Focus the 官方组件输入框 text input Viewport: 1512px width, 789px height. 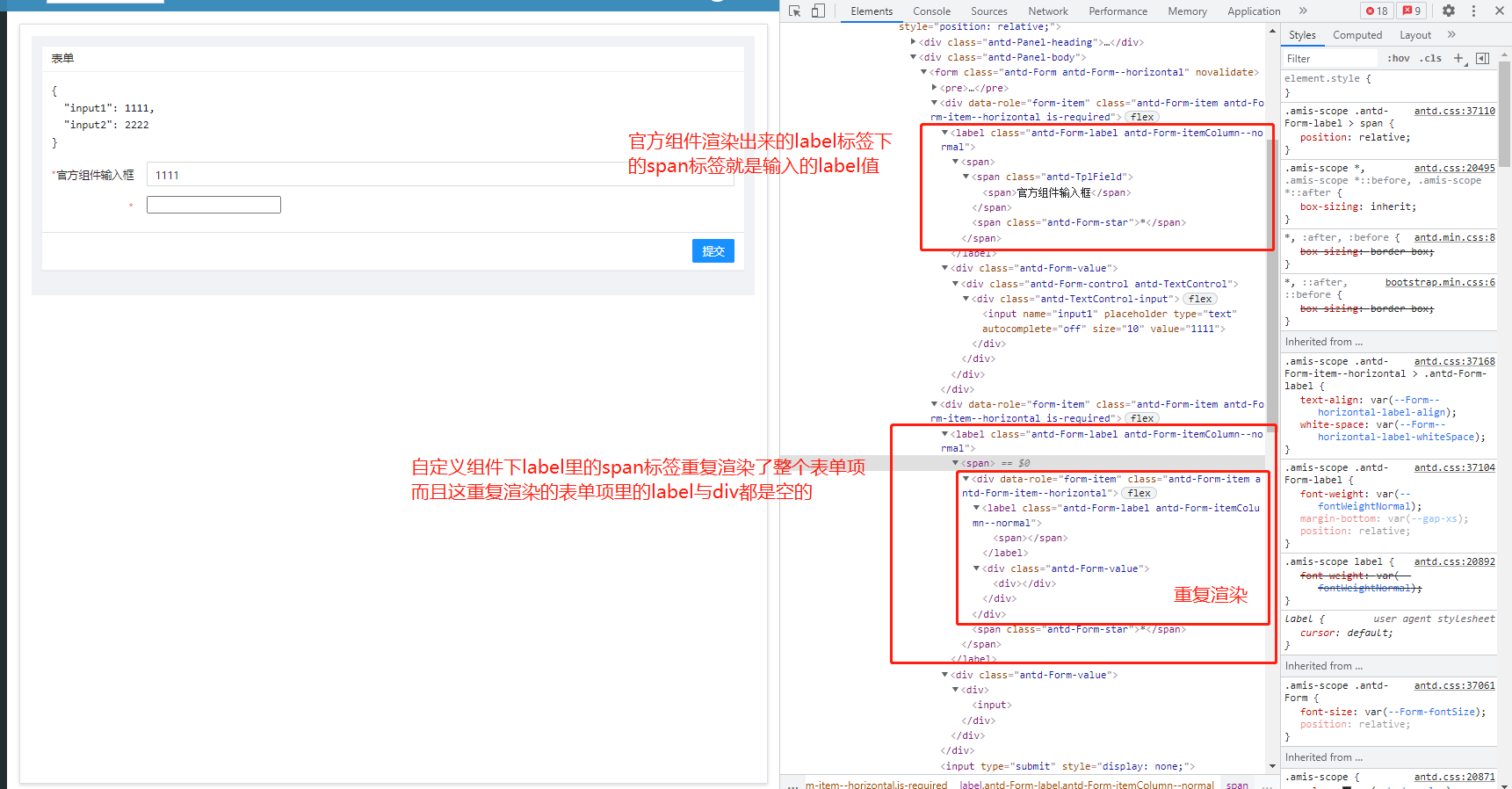pos(440,175)
